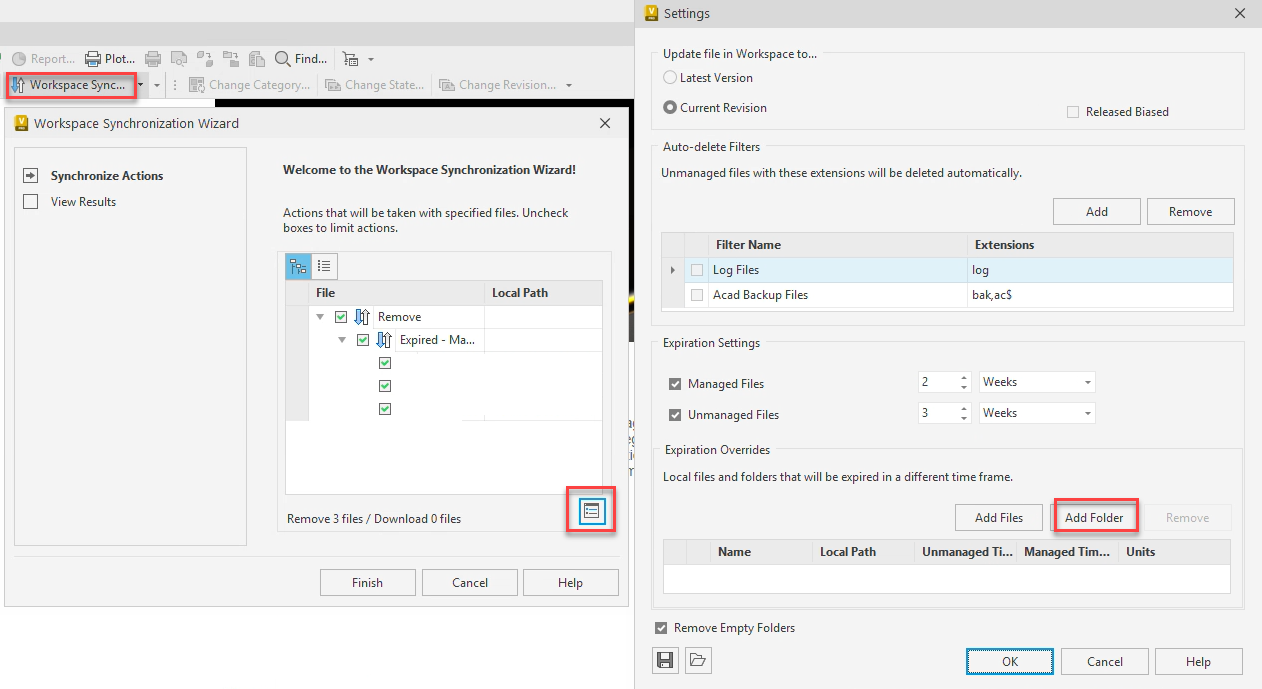Open the folder icon beside the save icon
Image resolution: width=1262 pixels, height=689 pixels.
(x=697, y=660)
